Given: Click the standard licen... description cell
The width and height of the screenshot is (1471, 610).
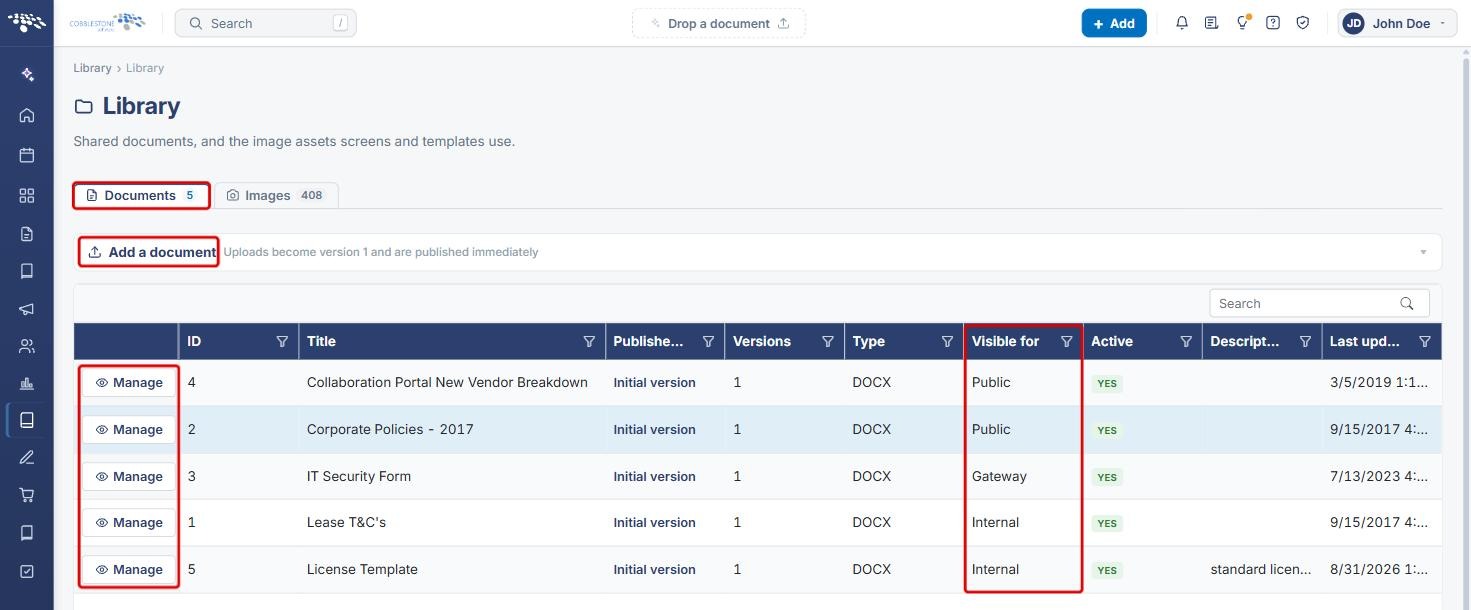Looking at the screenshot, I should coord(1261,570).
